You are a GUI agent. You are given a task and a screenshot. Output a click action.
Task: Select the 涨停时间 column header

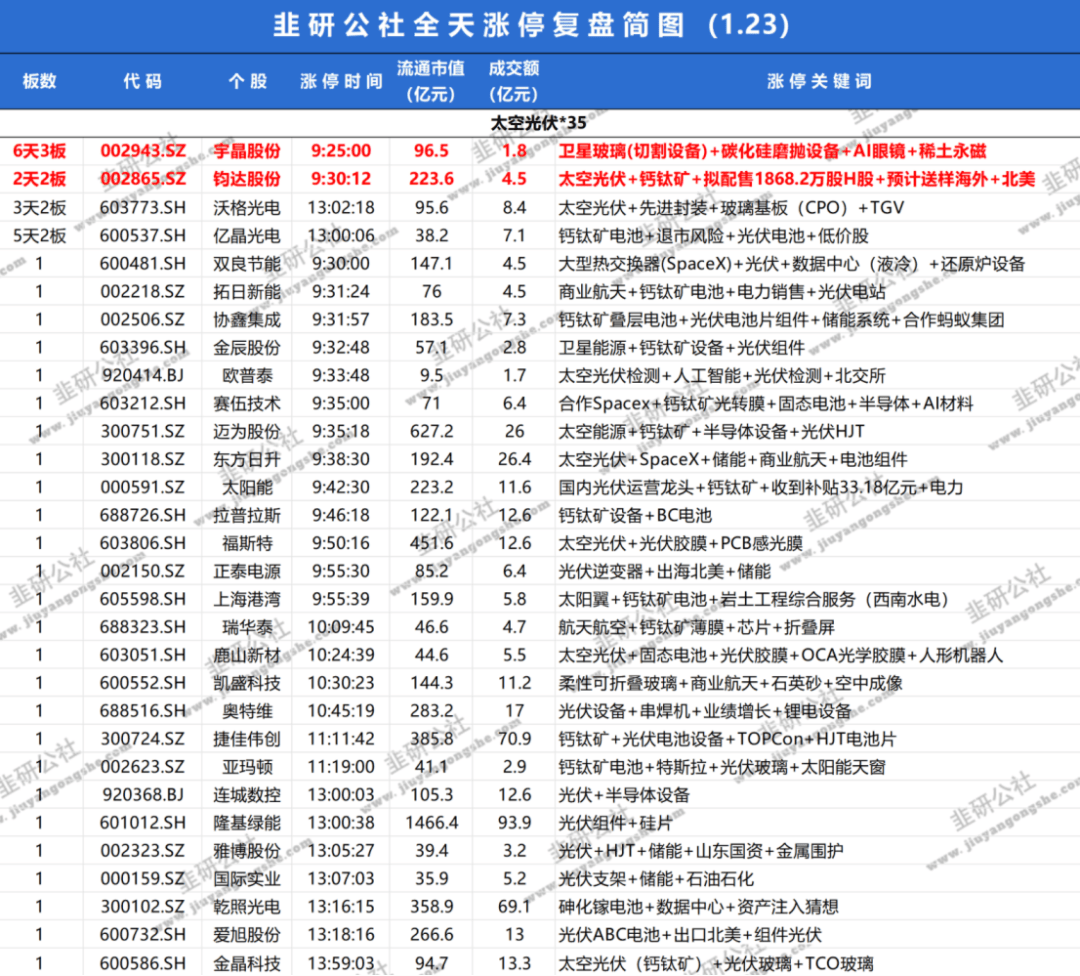pos(341,82)
